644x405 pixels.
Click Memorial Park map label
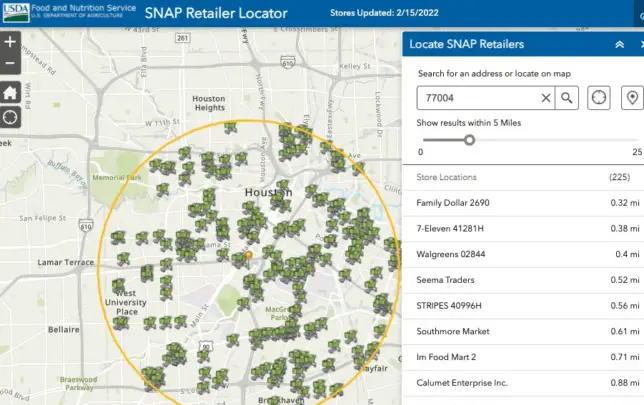point(117,177)
